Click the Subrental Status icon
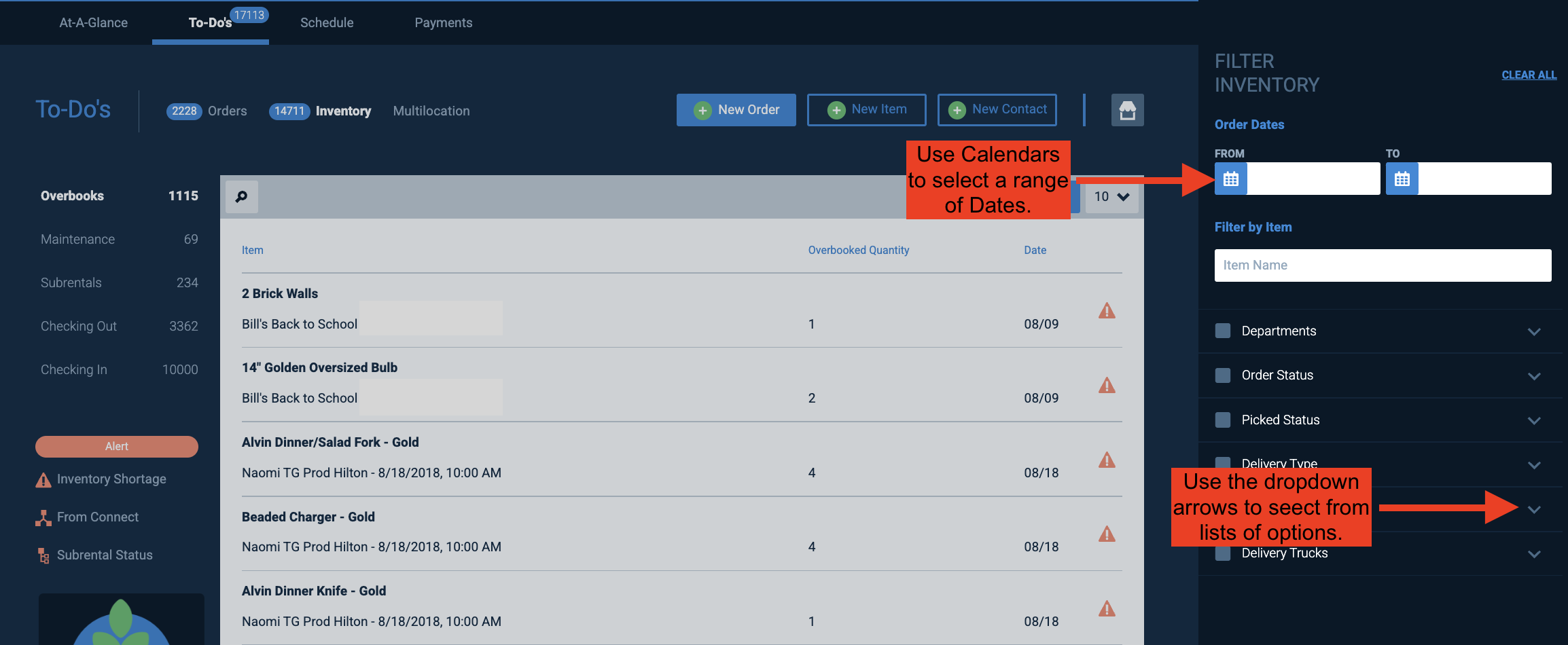This screenshot has width=1568, height=645. pyautogui.click(x=43, y=556)
